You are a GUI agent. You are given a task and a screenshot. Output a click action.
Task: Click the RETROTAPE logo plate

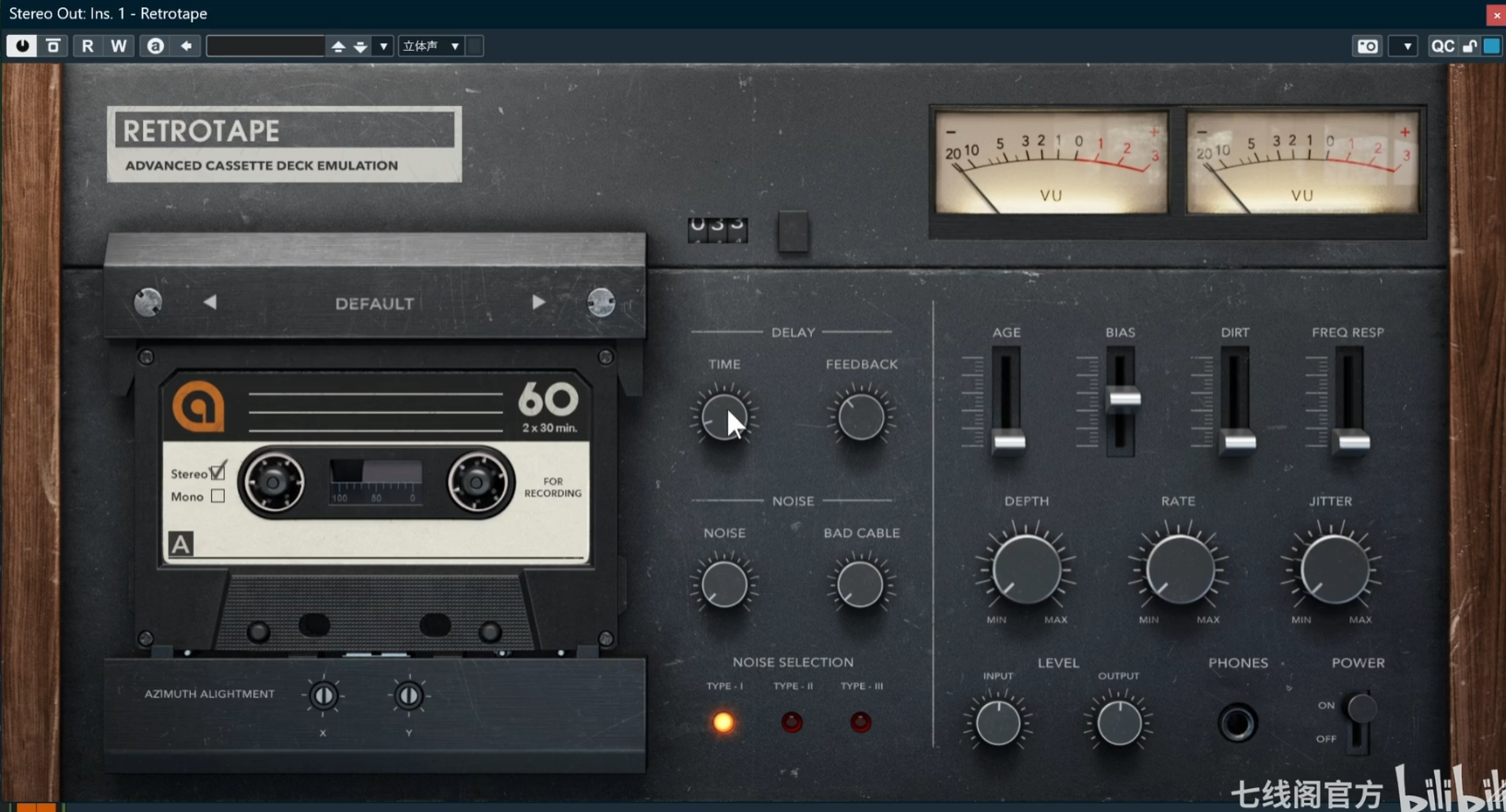(x=284, y=145)
